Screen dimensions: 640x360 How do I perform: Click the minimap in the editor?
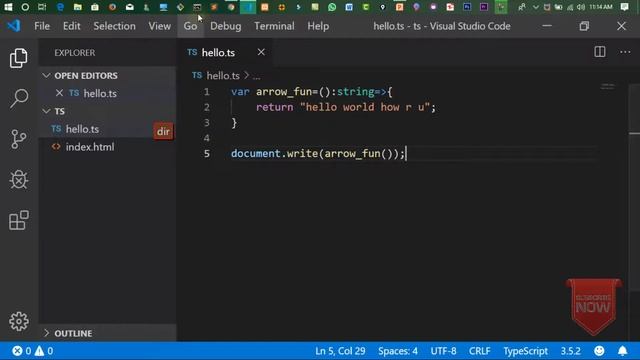(607, 86)
